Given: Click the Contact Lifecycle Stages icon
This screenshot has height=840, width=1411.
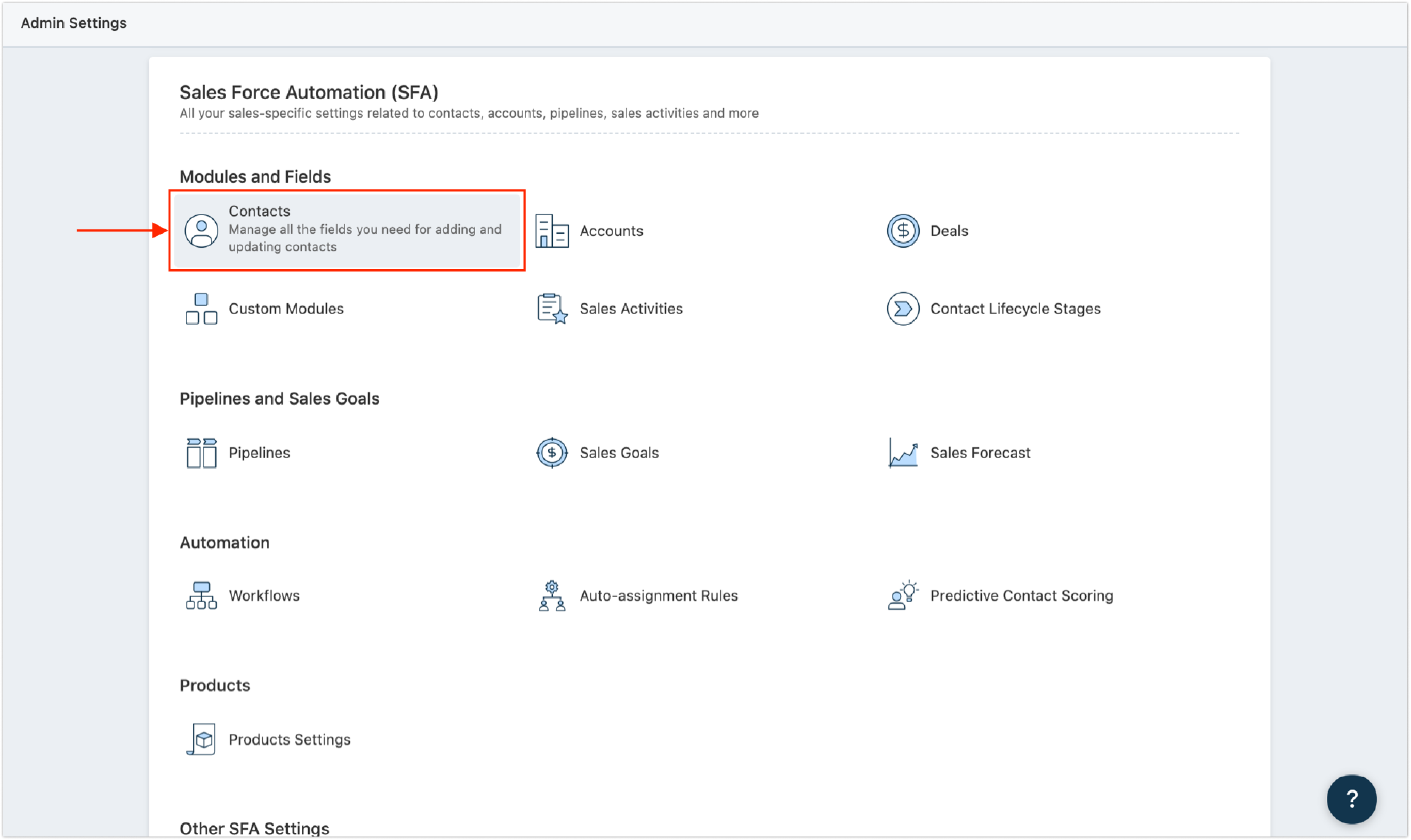Looking at the screenshot, I should pyautogui.click(x=903, y=309).
